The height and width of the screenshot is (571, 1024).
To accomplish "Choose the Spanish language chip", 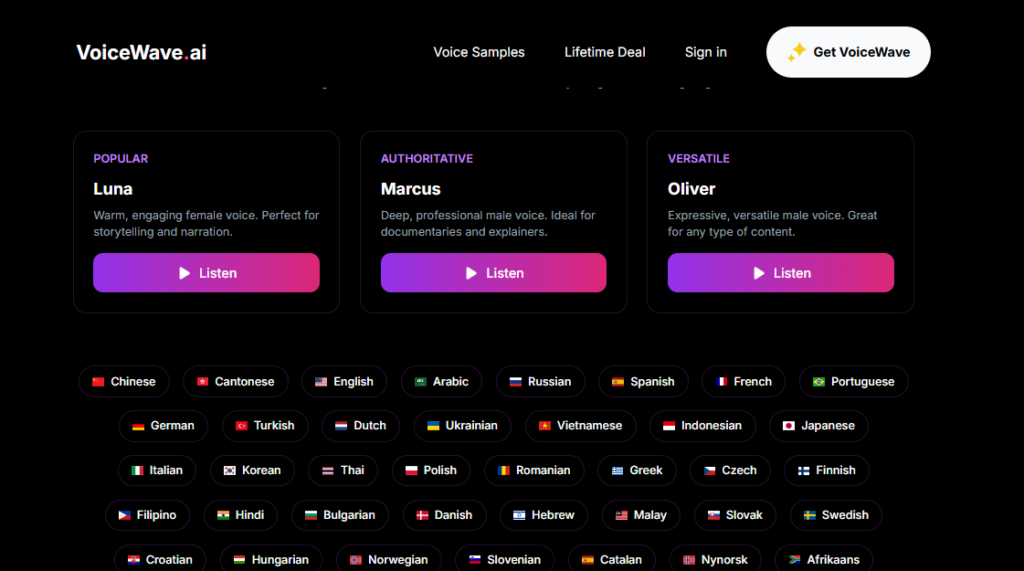I will point(643,382).
